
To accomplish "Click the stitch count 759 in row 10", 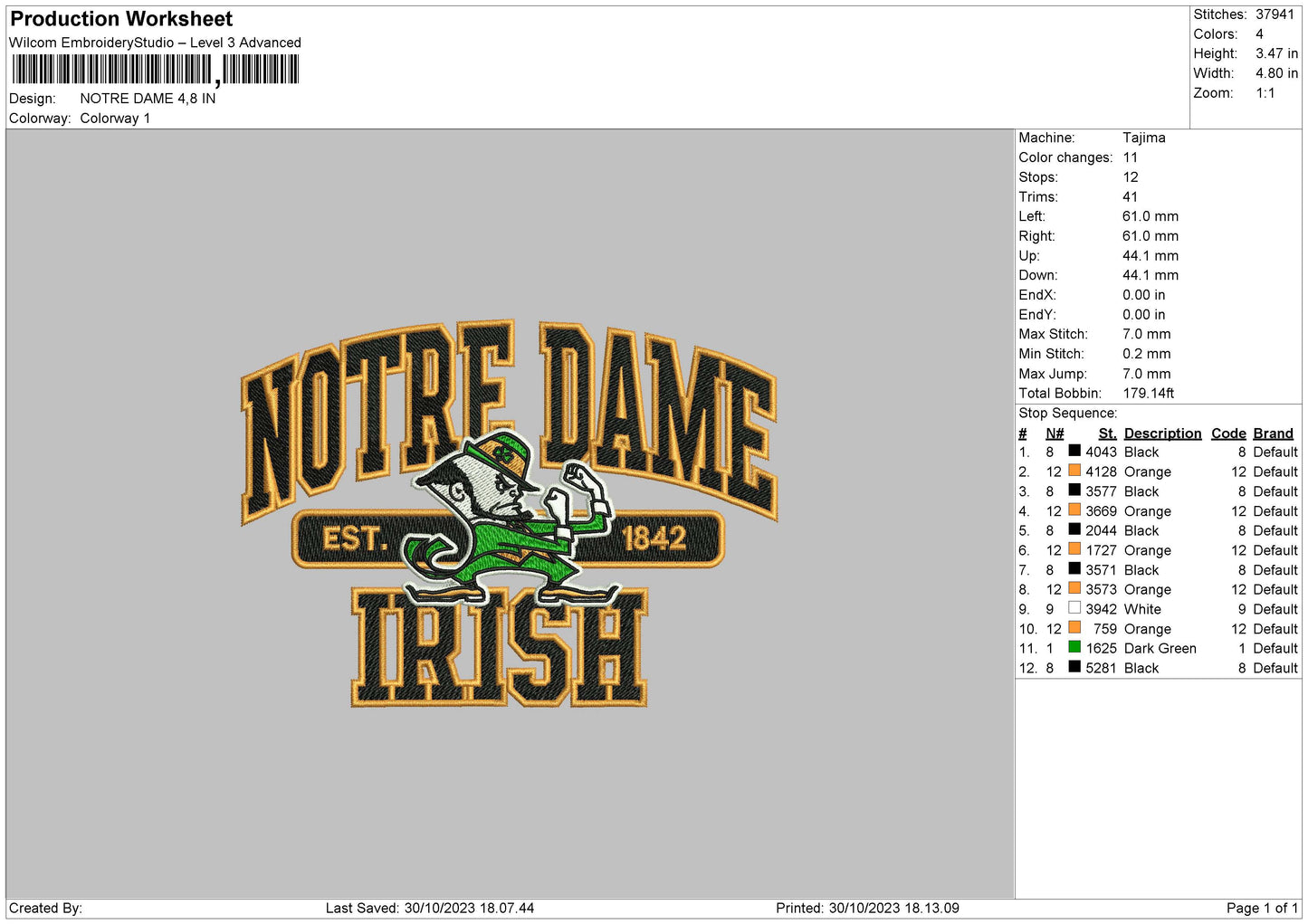I will 1105,629.
